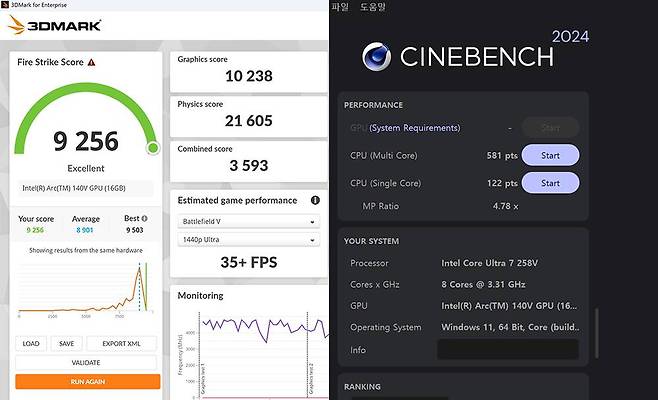
Task: Click the MP Ratio value 4.78 x
Action: 505,206
